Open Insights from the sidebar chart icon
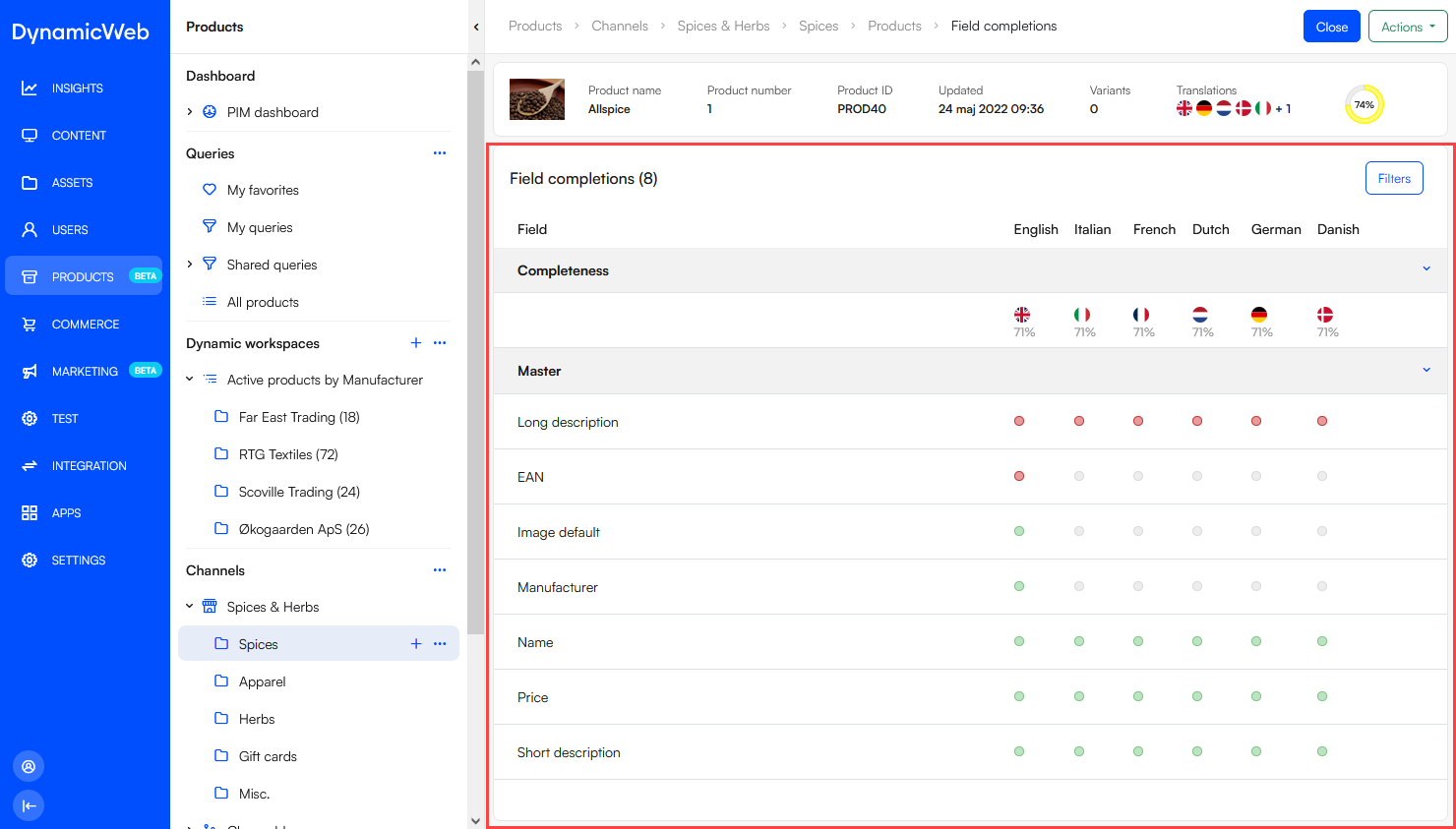This screenshot has width=1456, height=829. [30, 89]
